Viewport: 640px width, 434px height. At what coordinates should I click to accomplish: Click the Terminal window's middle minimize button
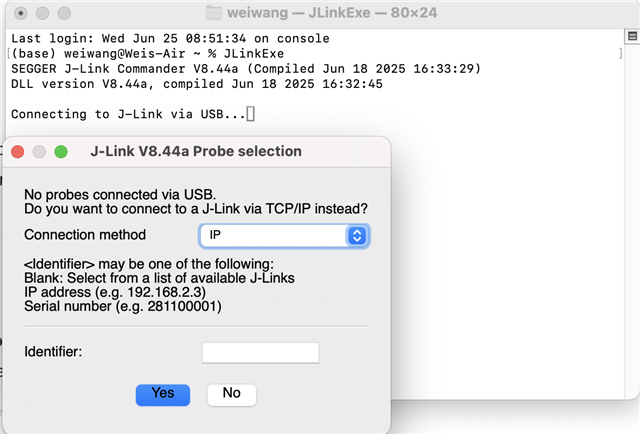tap(42, 13)
